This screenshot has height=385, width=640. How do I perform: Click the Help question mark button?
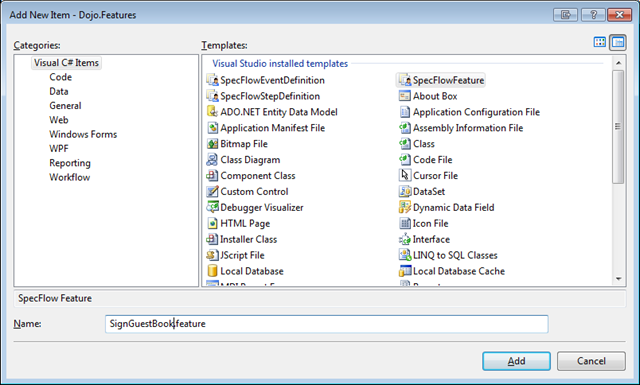click(x=593, y=15)
